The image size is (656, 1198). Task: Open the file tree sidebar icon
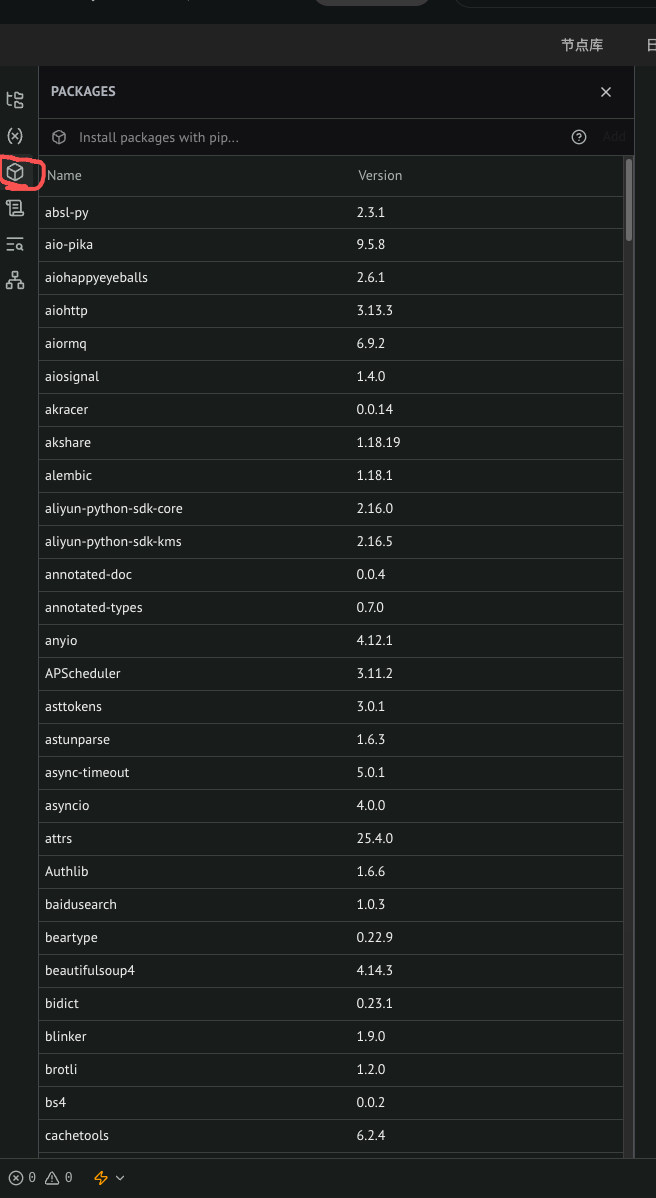click(x=15, y=99)
